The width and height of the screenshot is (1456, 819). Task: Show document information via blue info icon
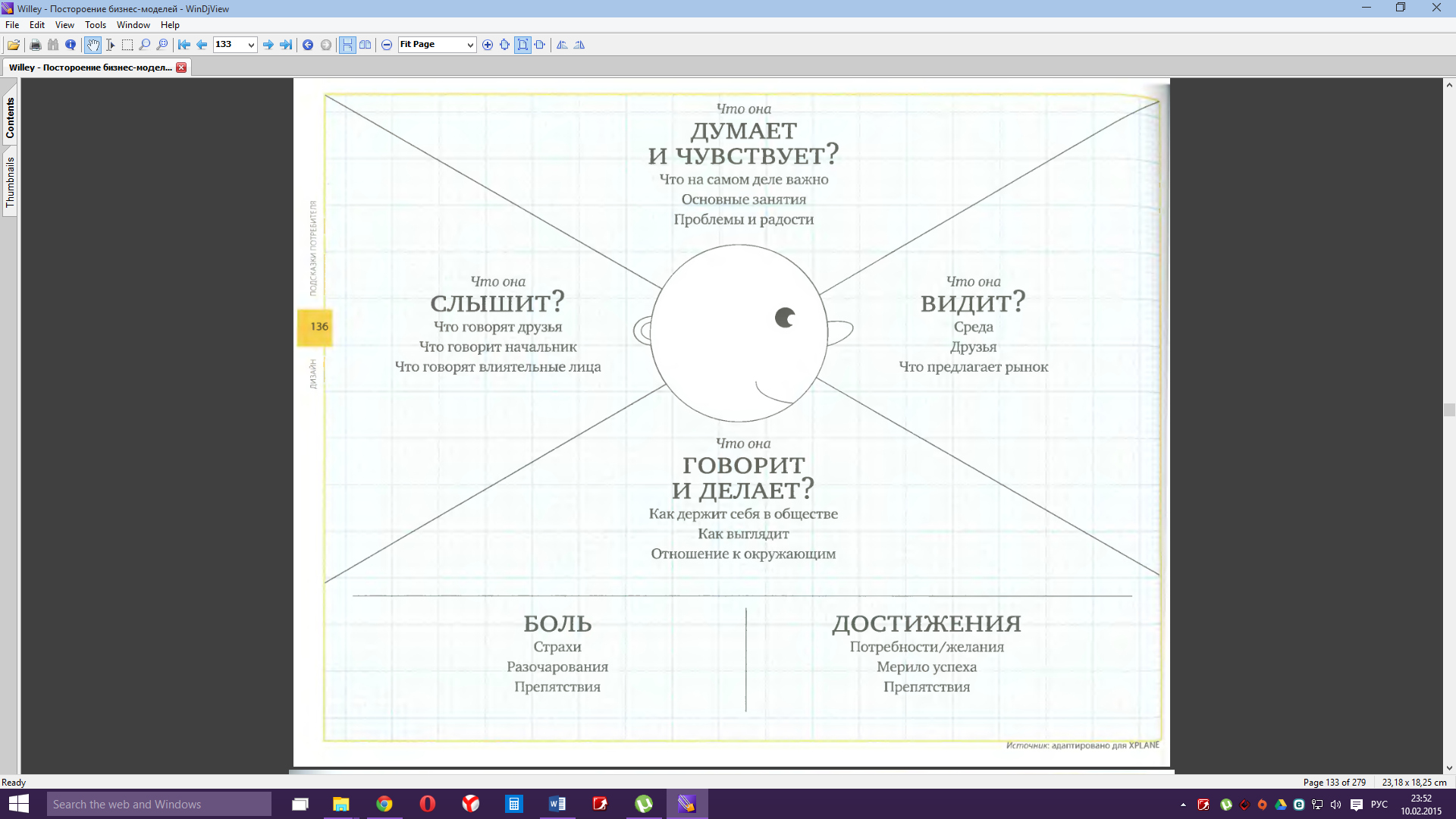pos(71,45)
